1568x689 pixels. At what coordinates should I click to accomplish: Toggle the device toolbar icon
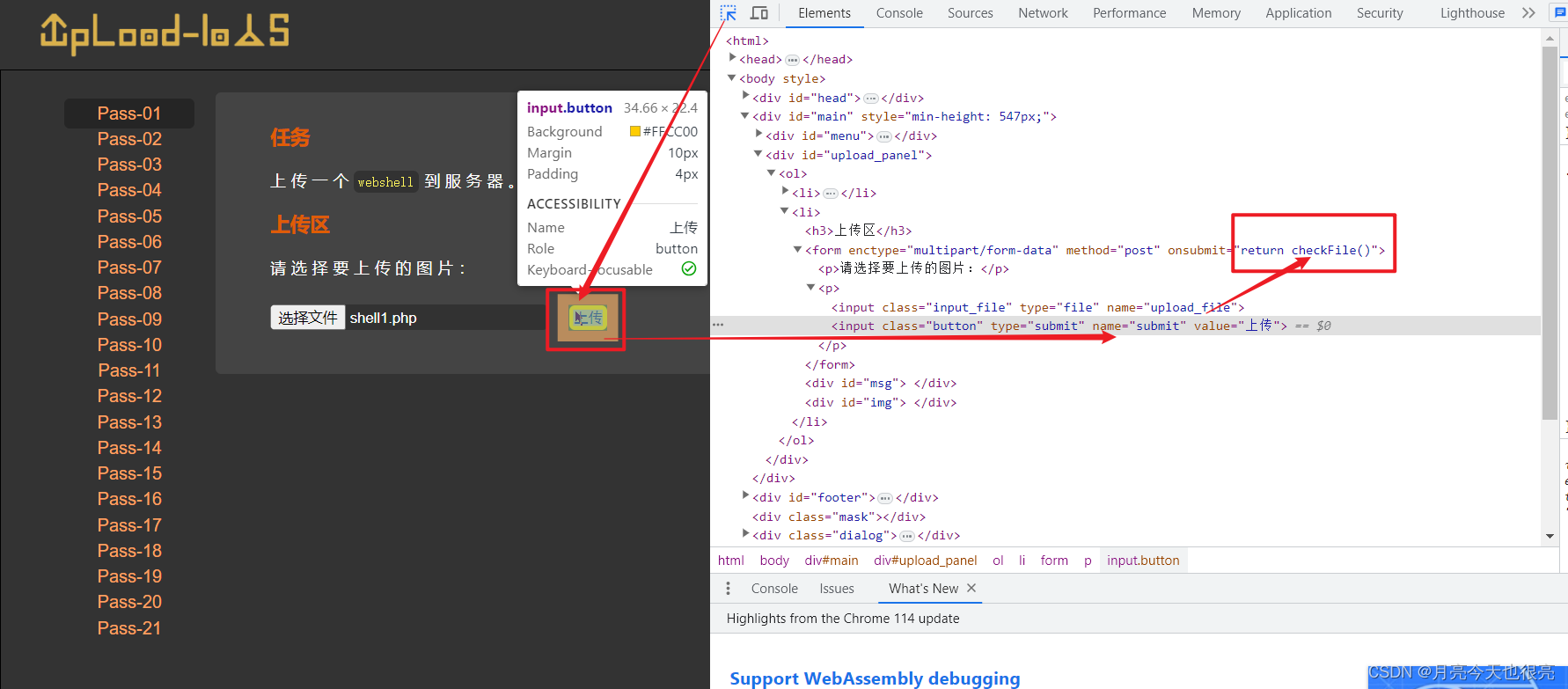click(x=759, y=13)
